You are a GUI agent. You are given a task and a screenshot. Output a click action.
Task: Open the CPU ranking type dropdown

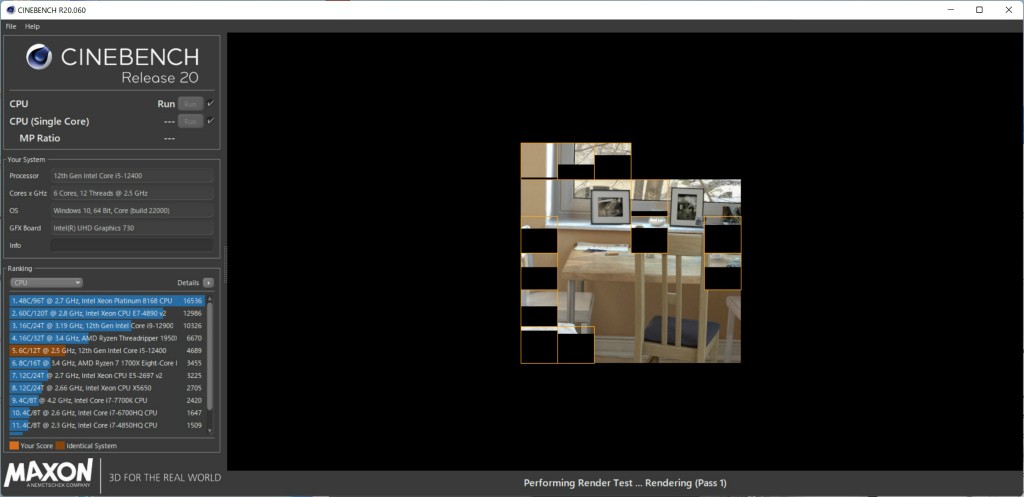pos(46,283)
